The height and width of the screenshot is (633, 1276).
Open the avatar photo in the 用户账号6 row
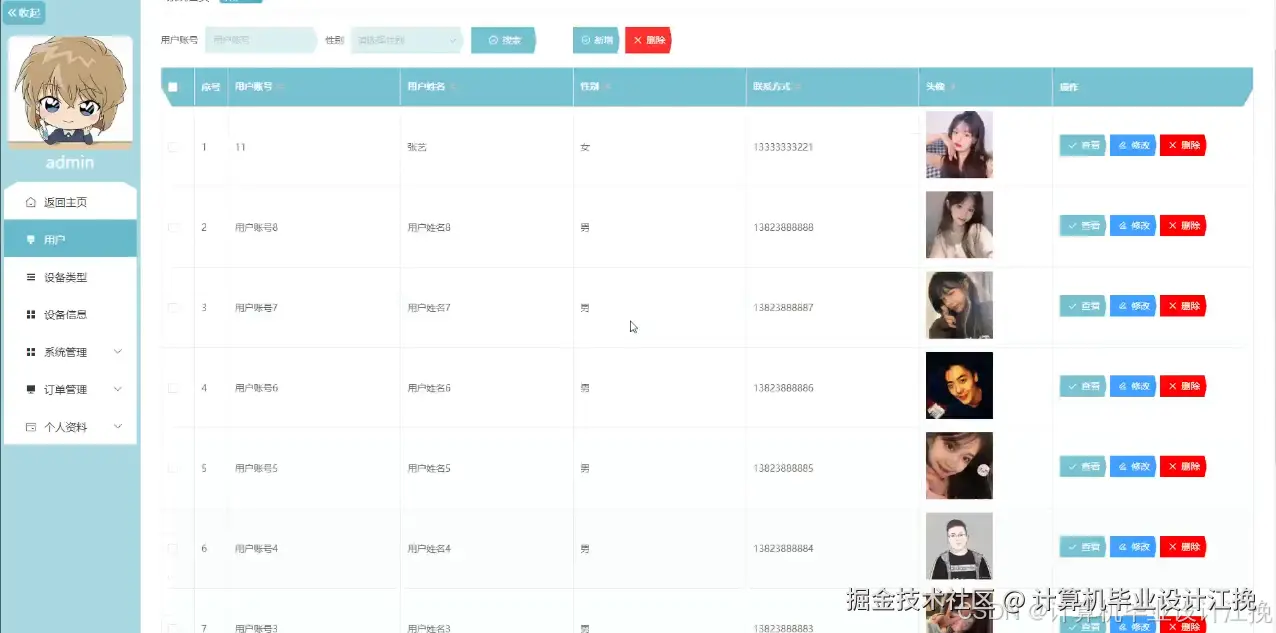coord(959,385)
